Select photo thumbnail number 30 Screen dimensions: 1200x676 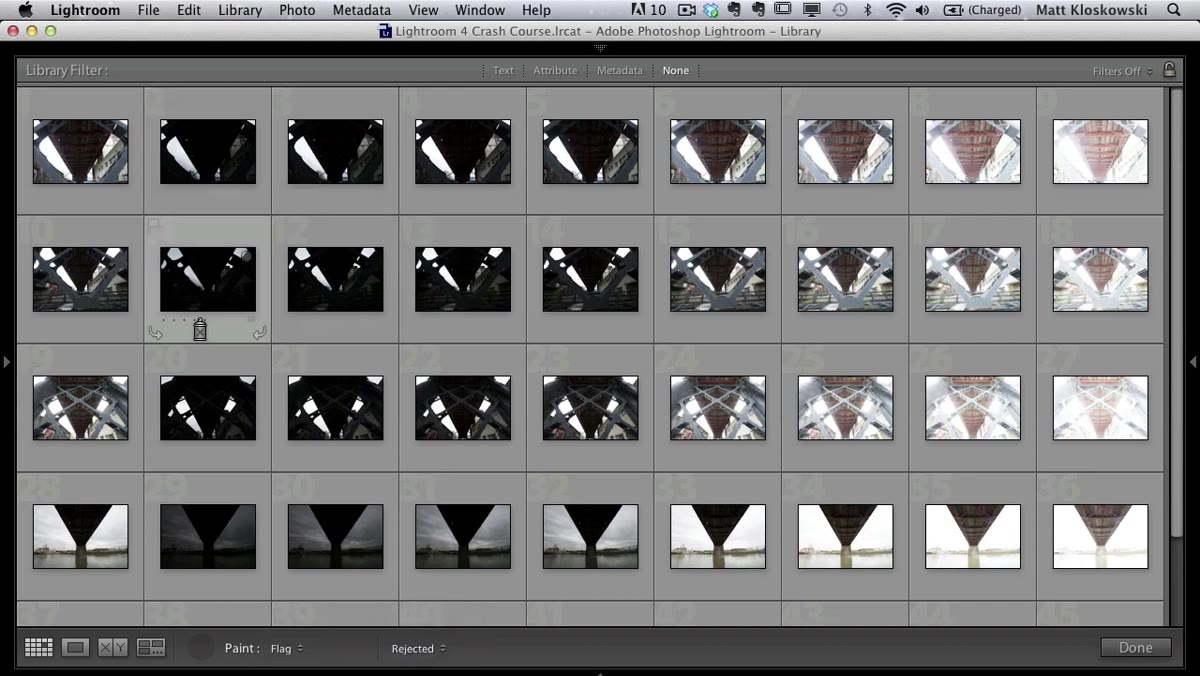click(335, 536)
